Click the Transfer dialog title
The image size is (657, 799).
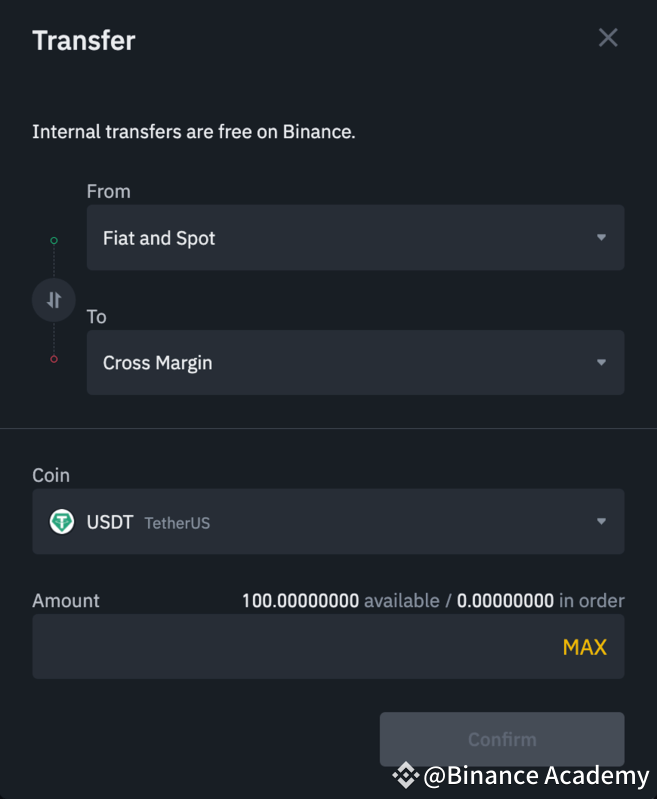[x=84, y=40]
